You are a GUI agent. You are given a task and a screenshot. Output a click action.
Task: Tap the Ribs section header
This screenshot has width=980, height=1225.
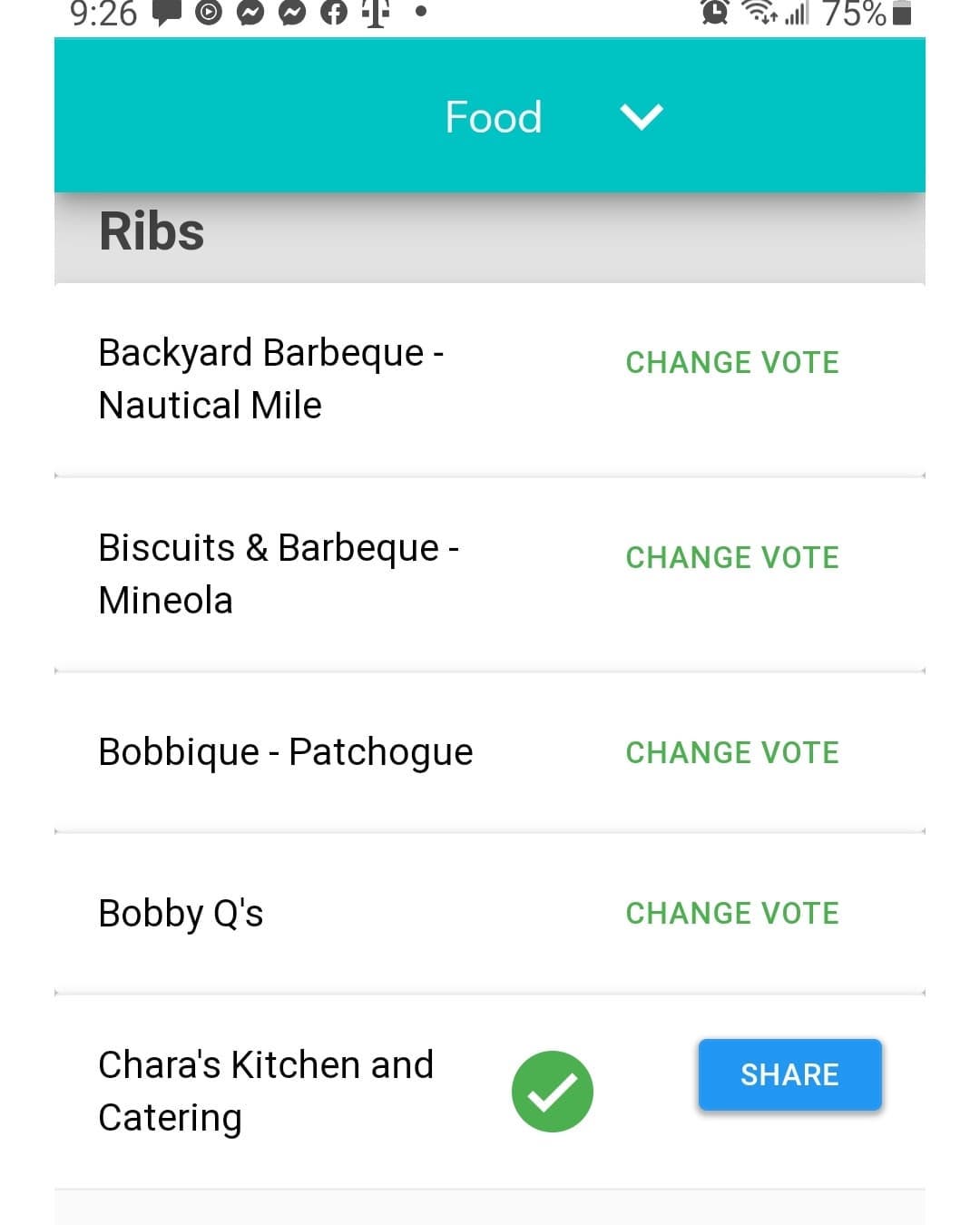pyautogui.click(x=152, y=231)
